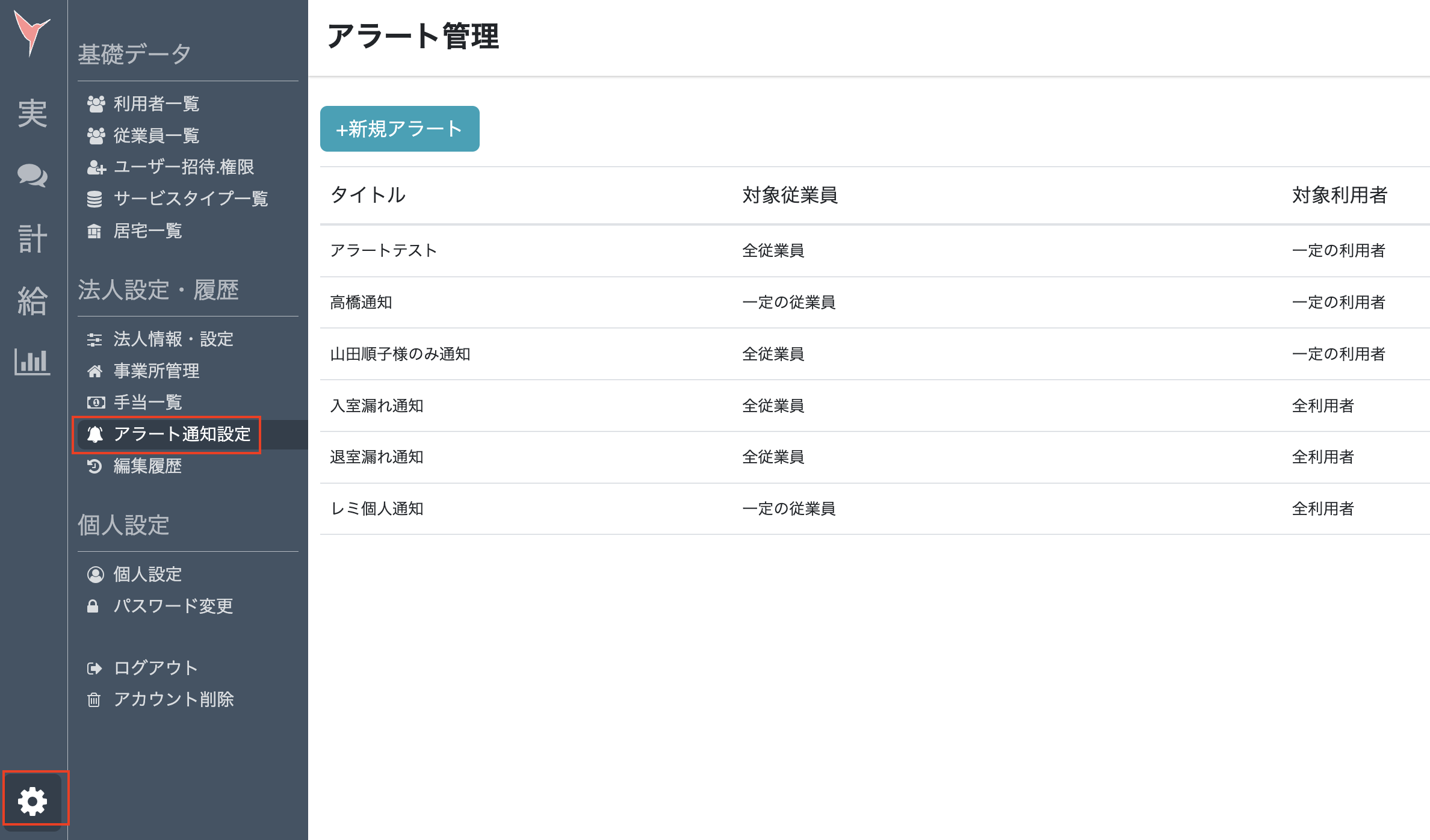Click ログアウト to sign out
1430x840 pixels.
[x=155, y=667]
